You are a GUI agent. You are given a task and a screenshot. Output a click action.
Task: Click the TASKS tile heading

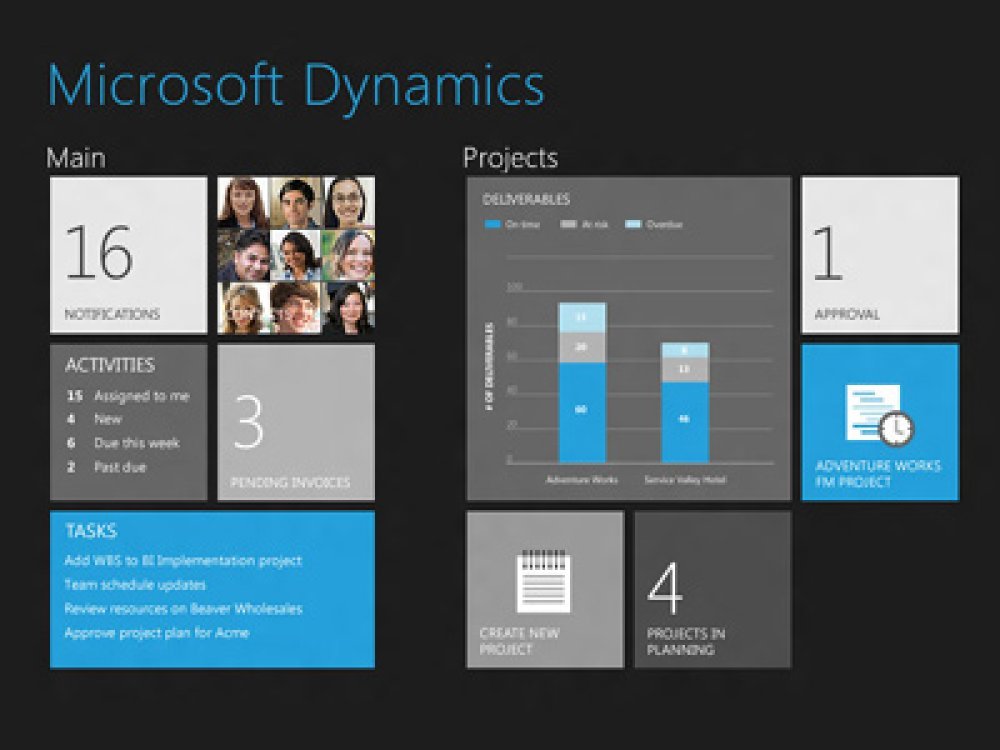[91, 531]
